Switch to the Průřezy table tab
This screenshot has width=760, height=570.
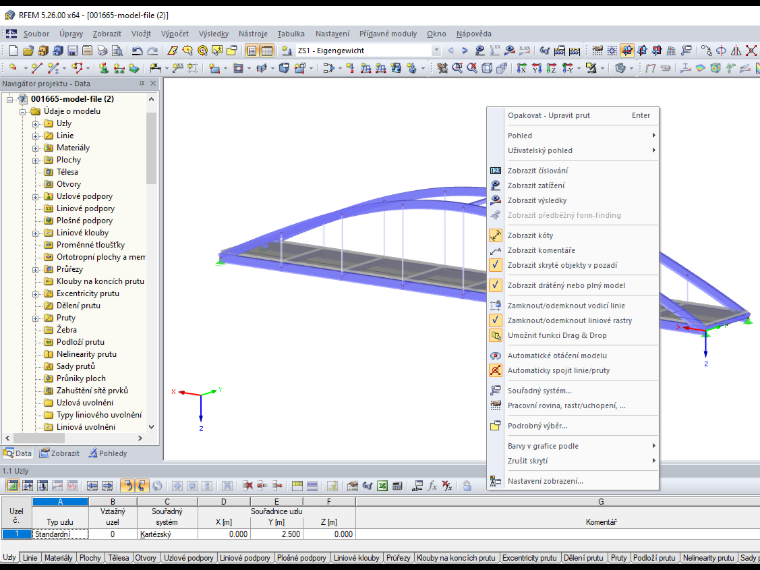[x=397, y=558]
